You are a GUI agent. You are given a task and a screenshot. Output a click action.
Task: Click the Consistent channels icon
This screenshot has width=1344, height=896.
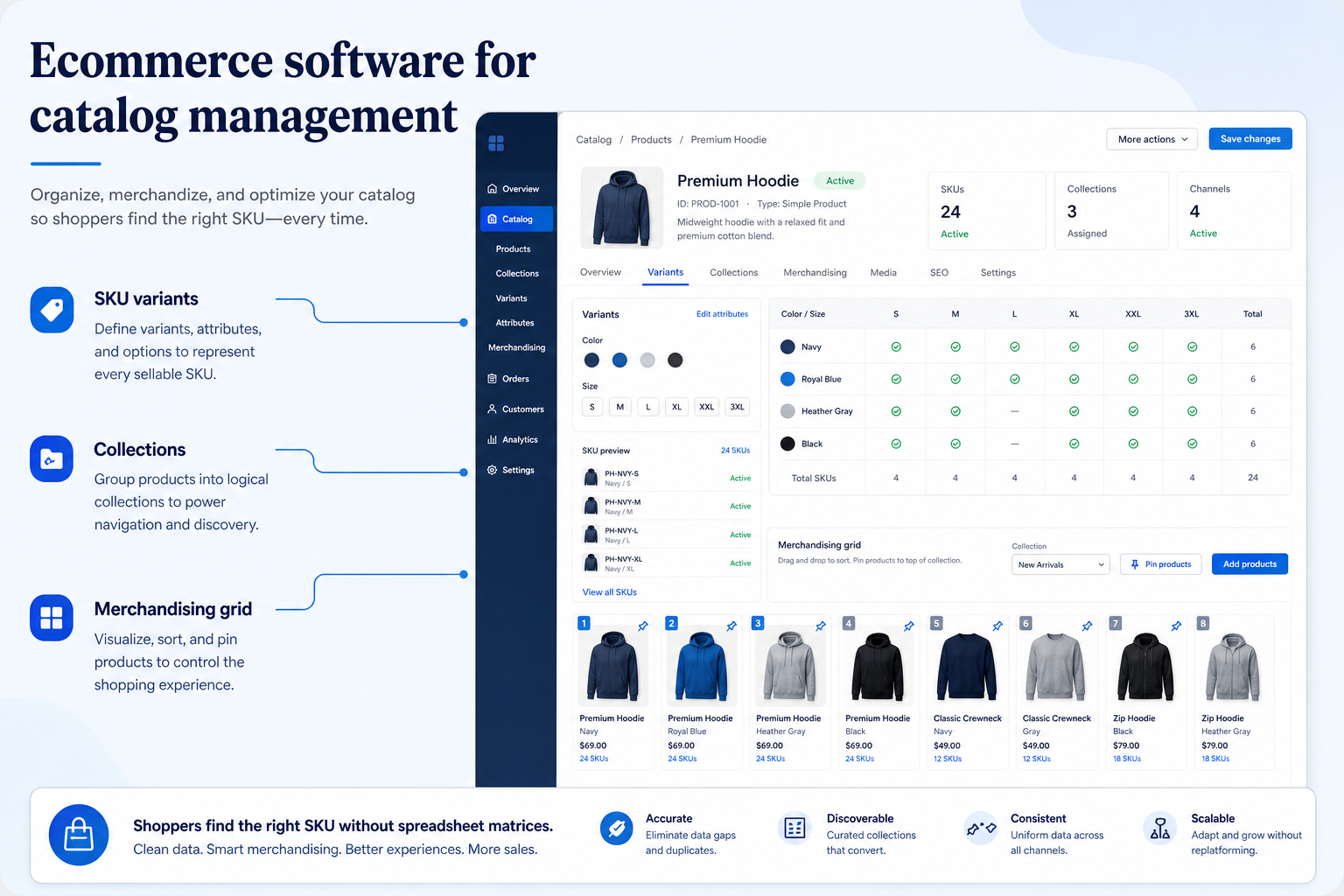(x=981, y=828)
